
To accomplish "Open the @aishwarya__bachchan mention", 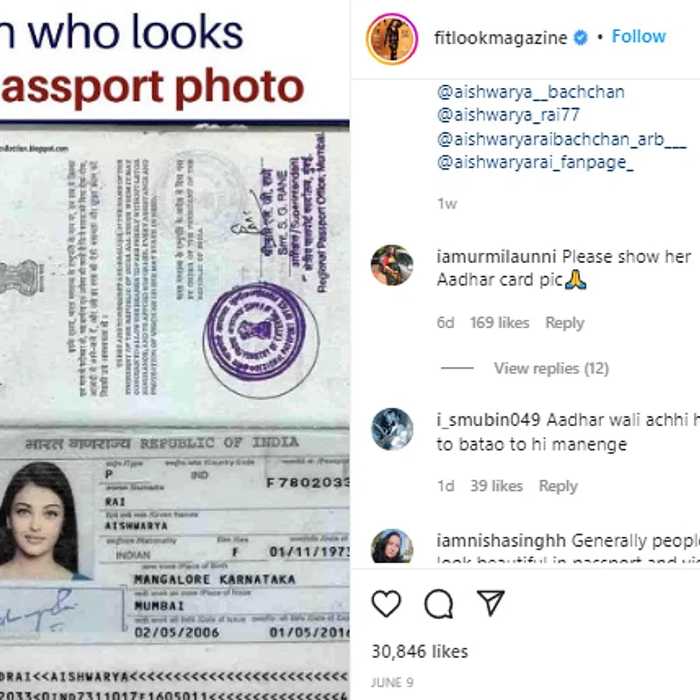I will point(530,92).
